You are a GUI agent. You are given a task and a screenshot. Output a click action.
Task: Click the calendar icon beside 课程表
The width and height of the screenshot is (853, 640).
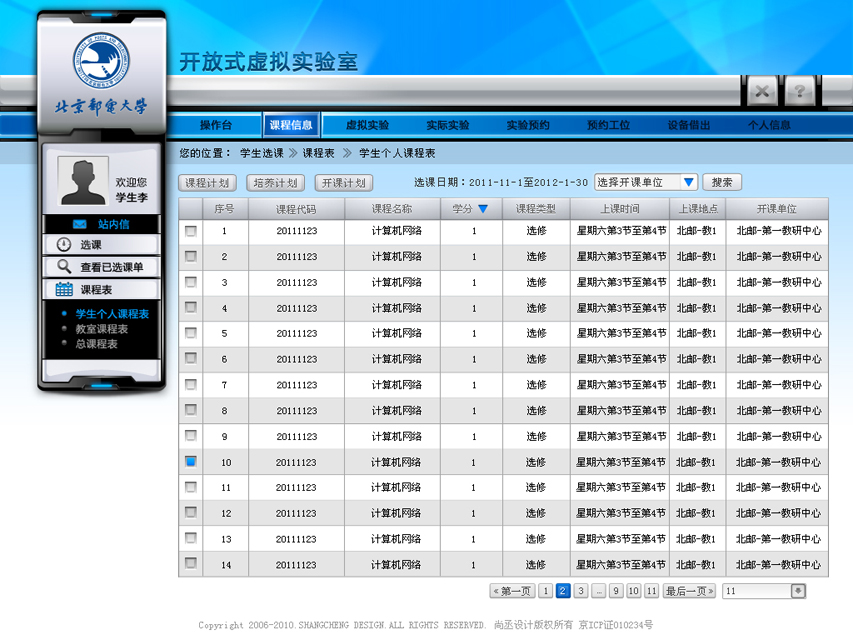(x=64, y=290)
